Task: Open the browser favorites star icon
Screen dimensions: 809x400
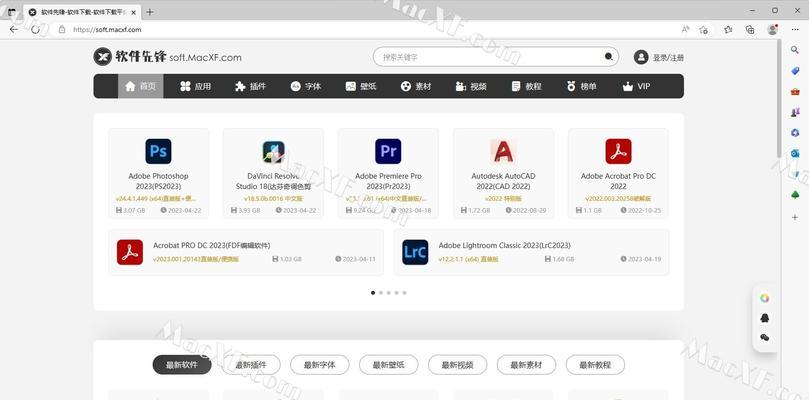Action: 728,29
